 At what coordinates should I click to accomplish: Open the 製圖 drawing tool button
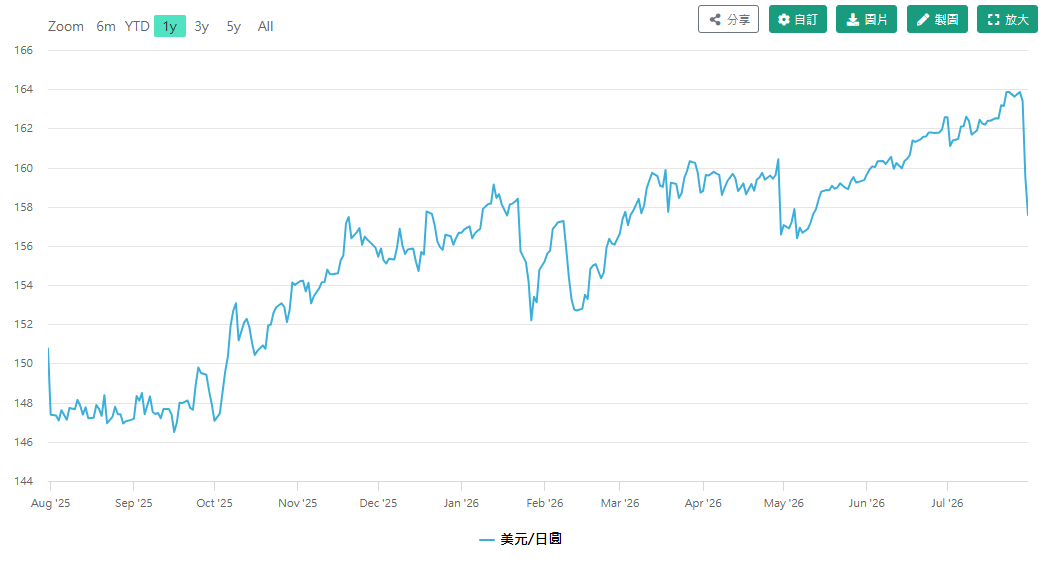pos(937,19)
